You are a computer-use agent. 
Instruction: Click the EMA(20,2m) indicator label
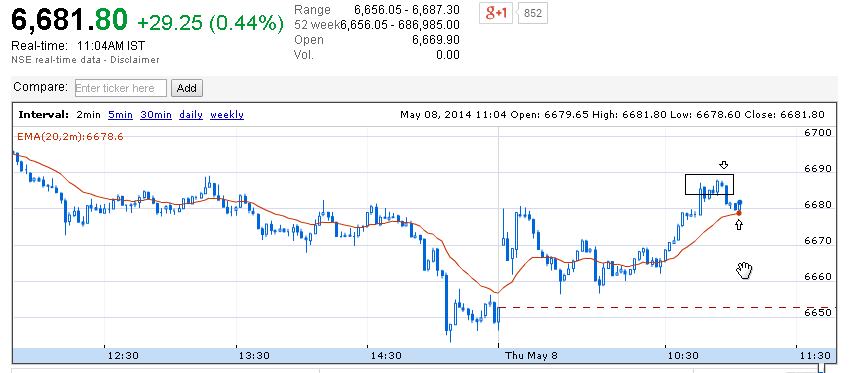pos(70,137)
